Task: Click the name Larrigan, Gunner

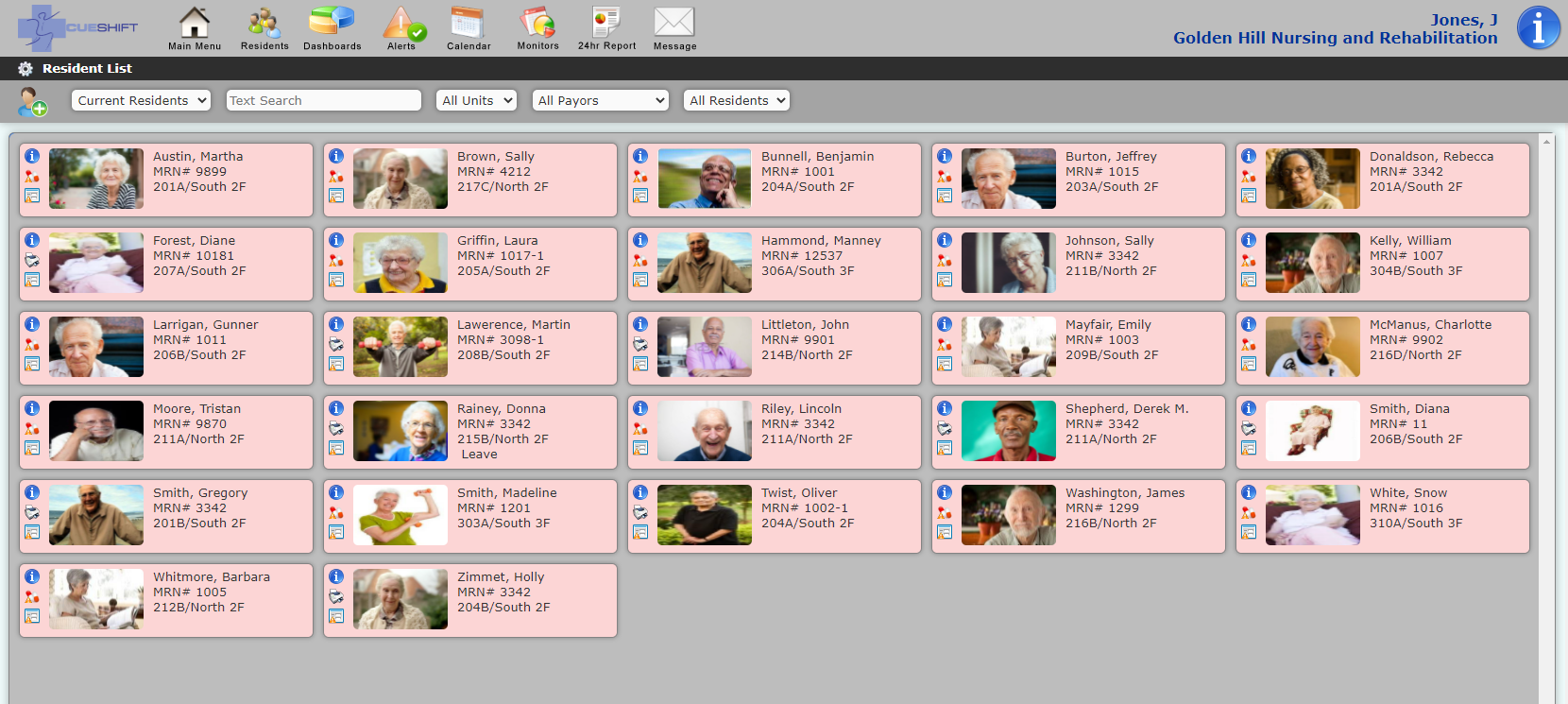Action: [206, 324]
